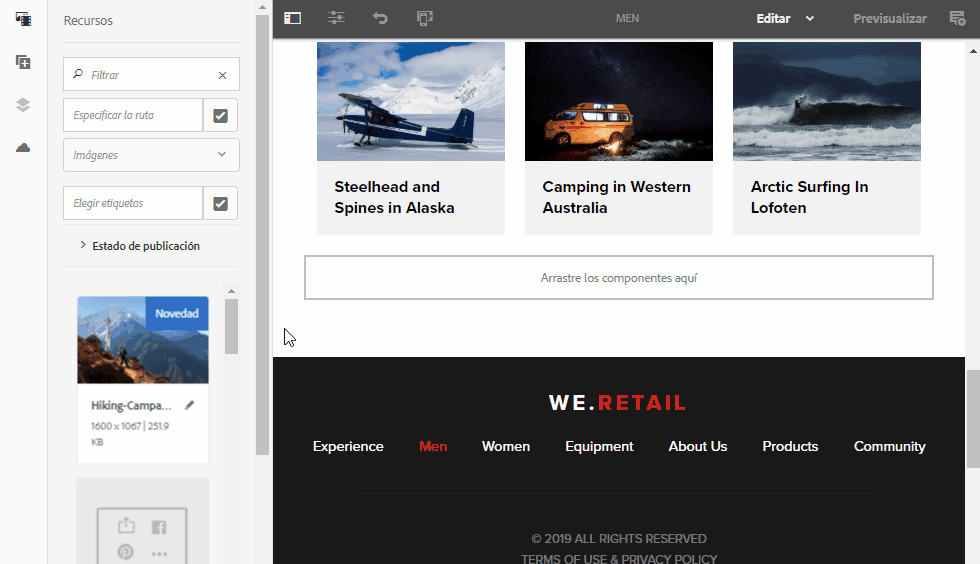
Task: Toggle the checkbox next to Especificar la ruta
Action: 221,116
